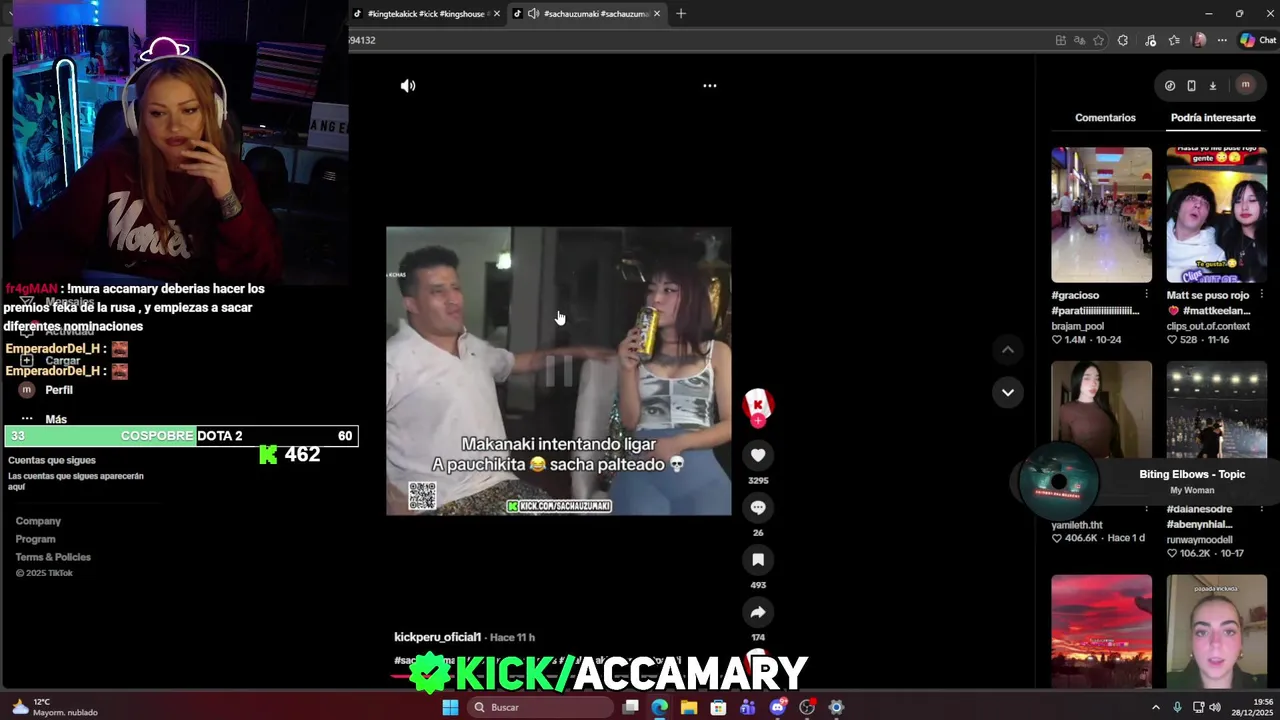Switch to Podría interesarte tab
This screenshot has height=720, width=1280.
point(1213,118)
